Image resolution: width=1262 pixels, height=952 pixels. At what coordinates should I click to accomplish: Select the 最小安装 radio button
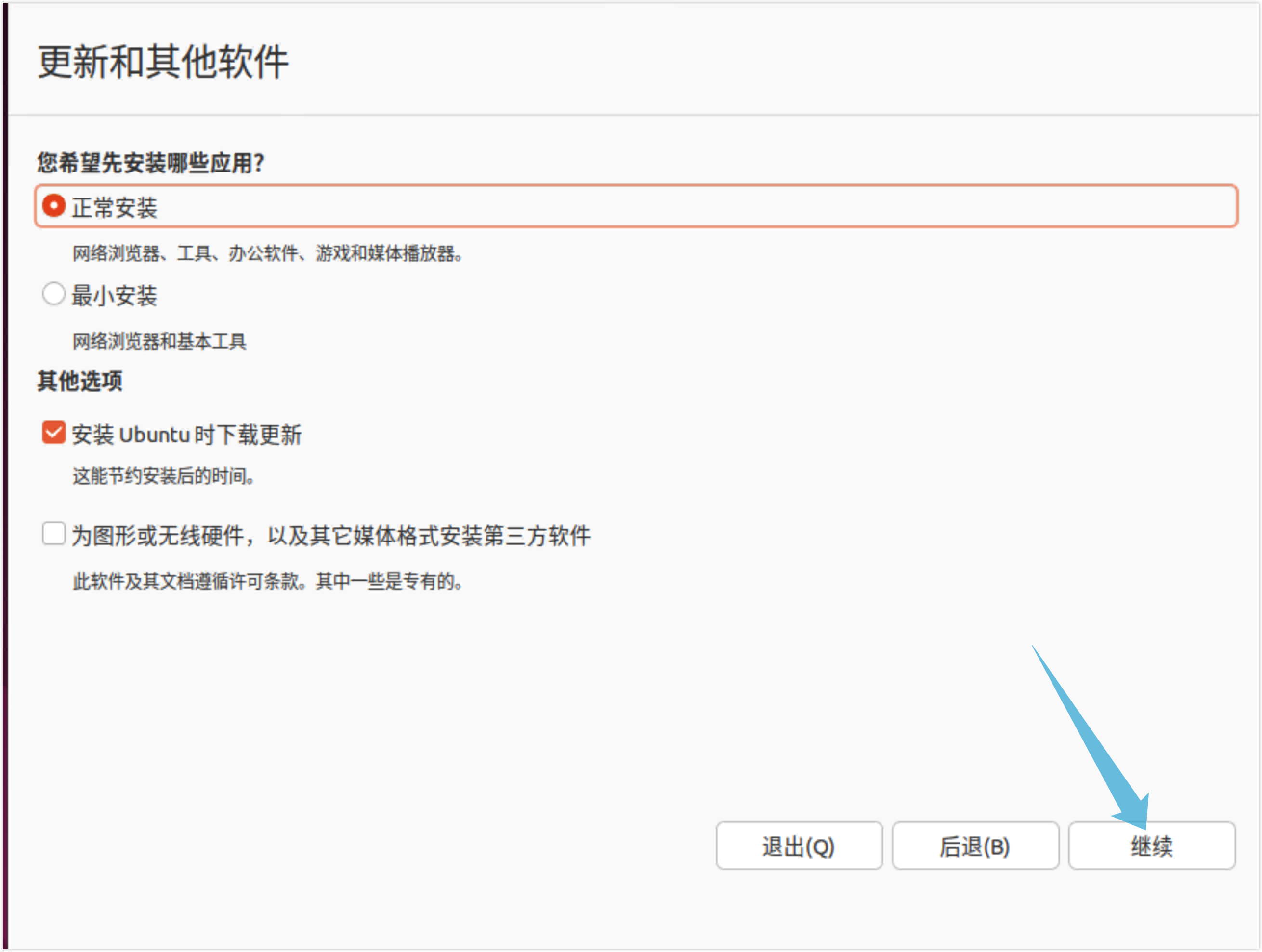[53, 294]
